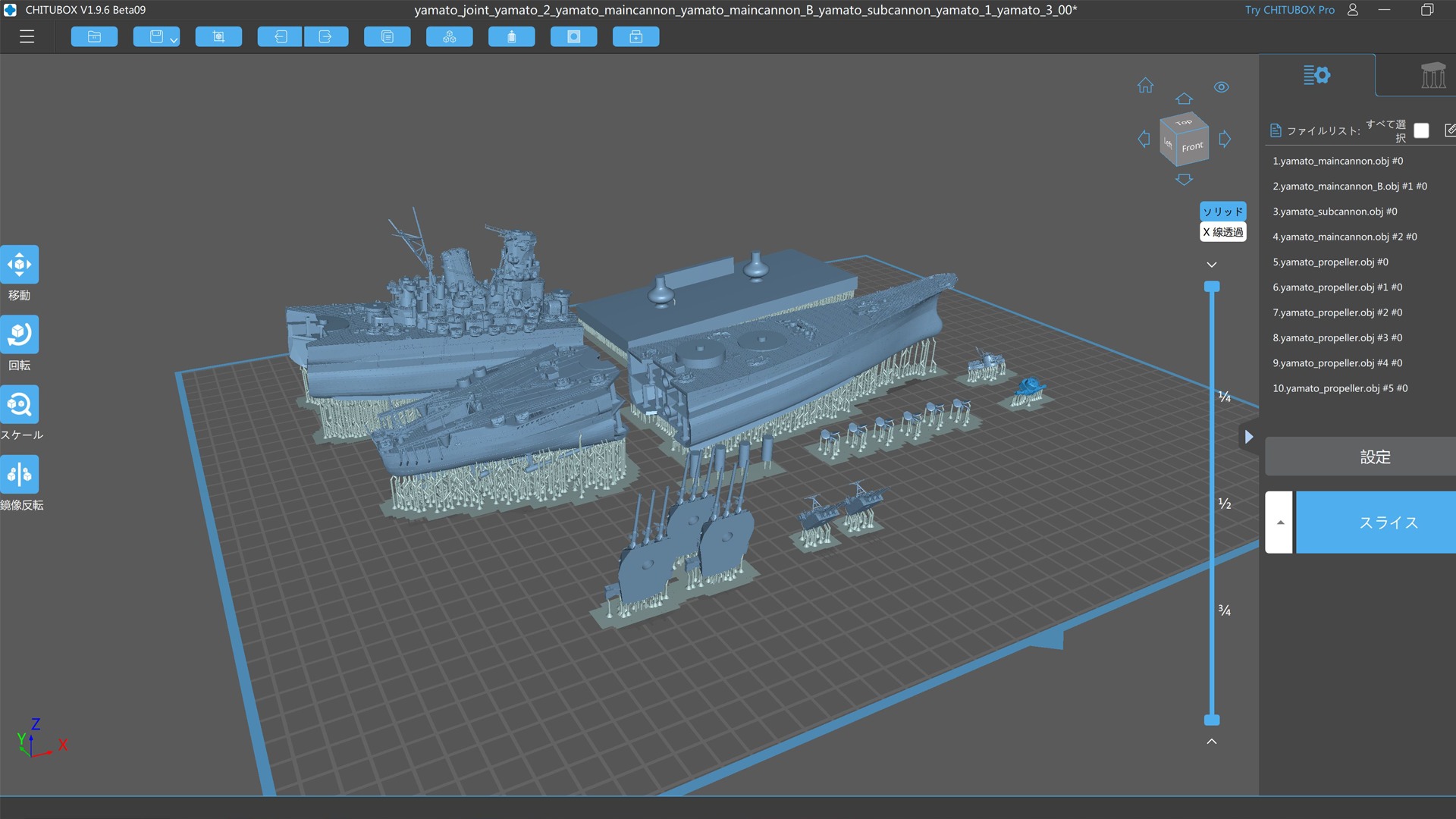Viewport: 1456px width, 819px height.
Task: Select the Move (移動) tool
Action: click(20, 265)
